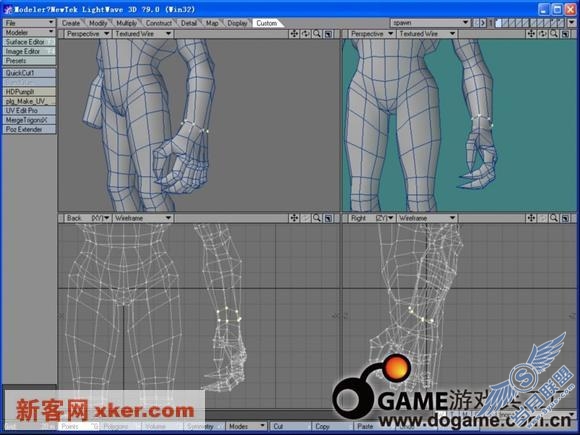Click the pan icon in the Back viewport
The image size is (580, 435).
coord(294,218)
